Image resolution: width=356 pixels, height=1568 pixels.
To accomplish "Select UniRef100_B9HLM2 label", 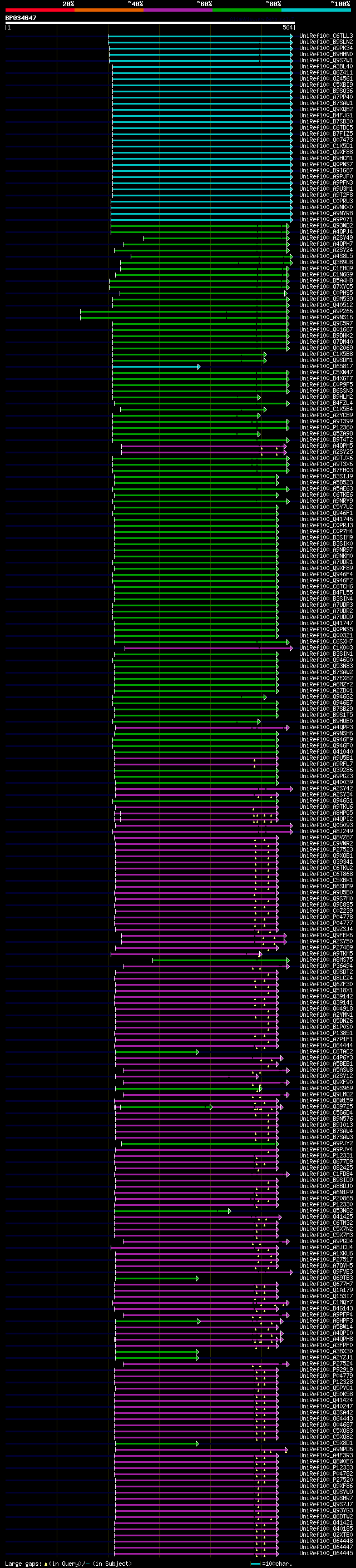I will click(326, 397).
